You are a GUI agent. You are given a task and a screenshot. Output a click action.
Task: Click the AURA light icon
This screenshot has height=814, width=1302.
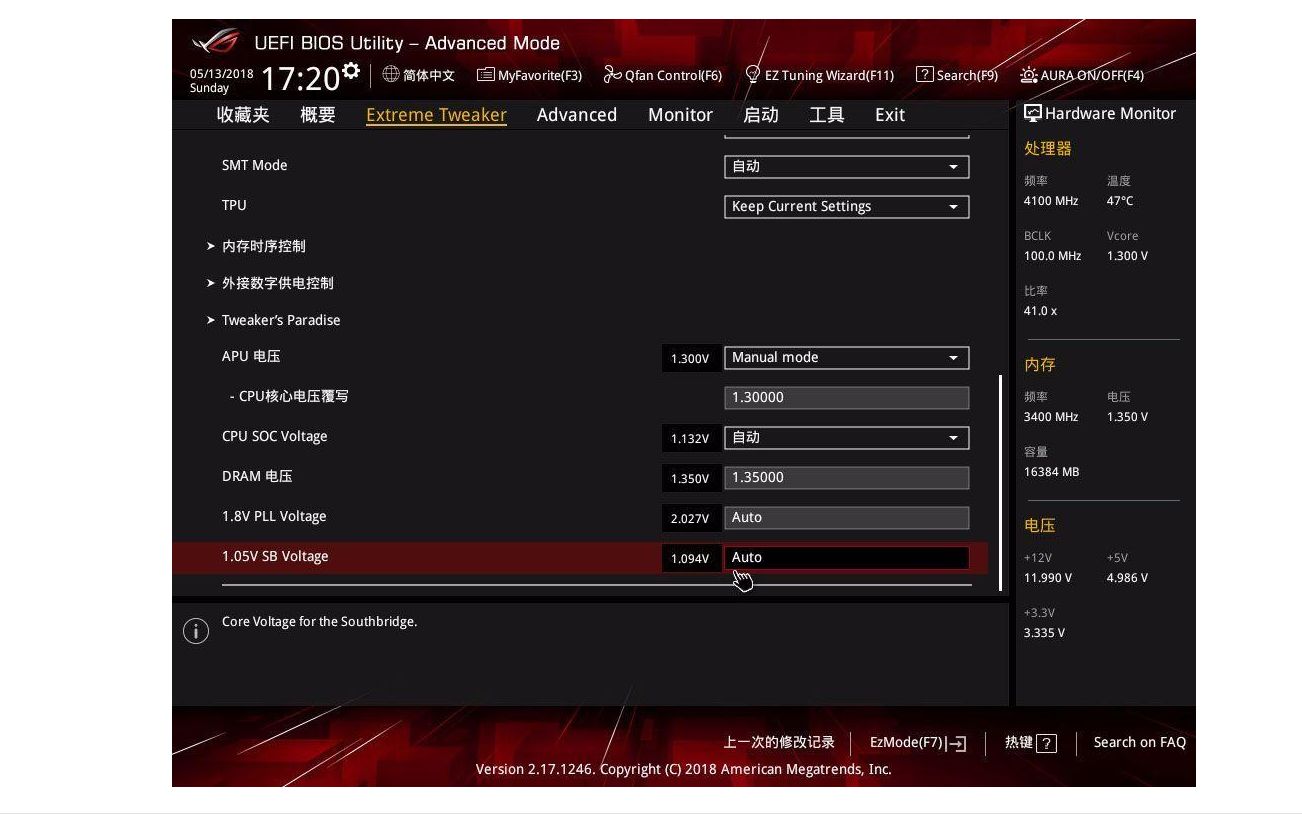click(1029, 75)
